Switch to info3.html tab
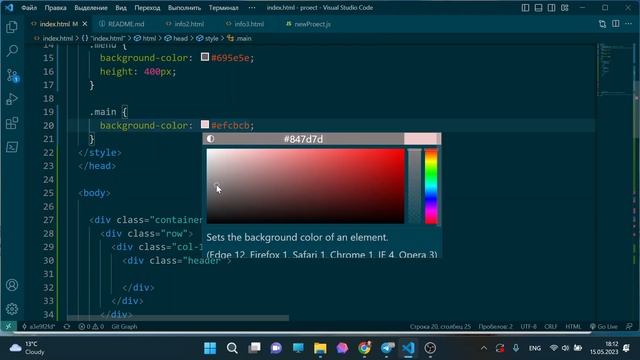The height and width of the screenshot is (360, 640). (245, 24)
